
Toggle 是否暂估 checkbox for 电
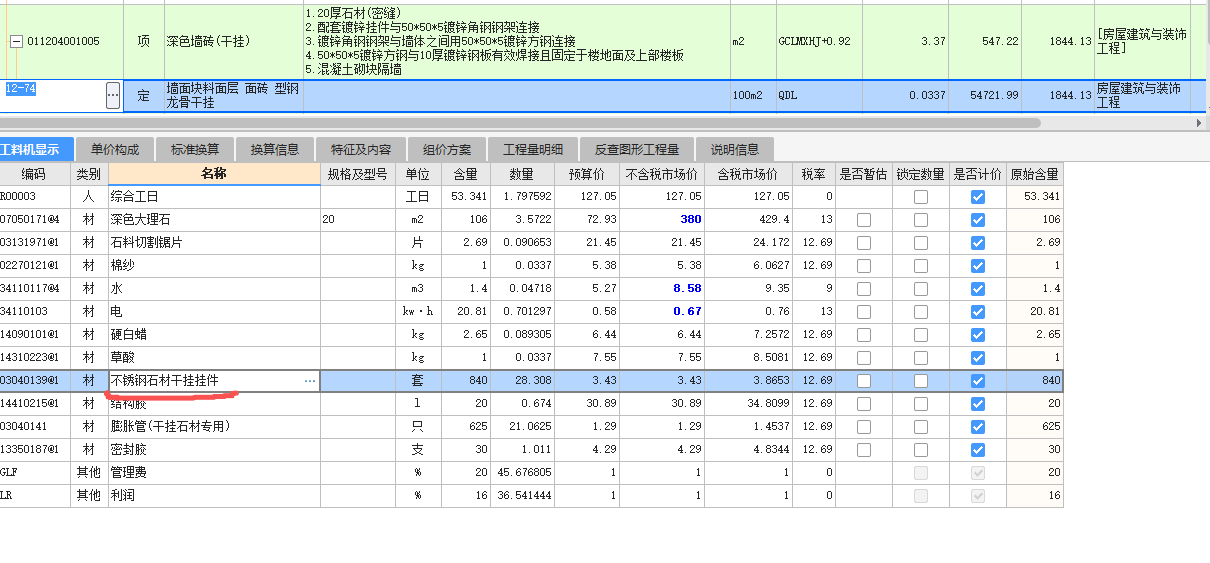pyautogui.click(x=863, y=312)
